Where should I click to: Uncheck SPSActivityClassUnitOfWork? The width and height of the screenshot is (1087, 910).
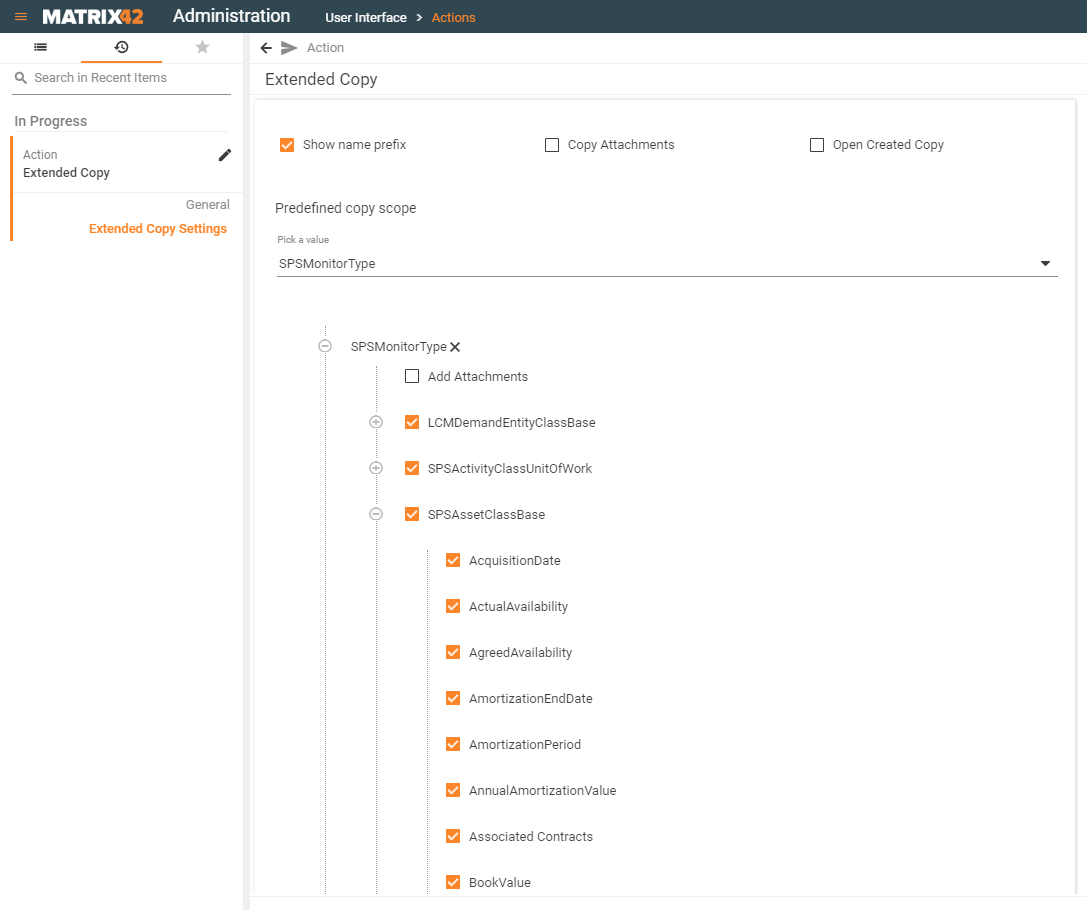click(x=412, y=469)
